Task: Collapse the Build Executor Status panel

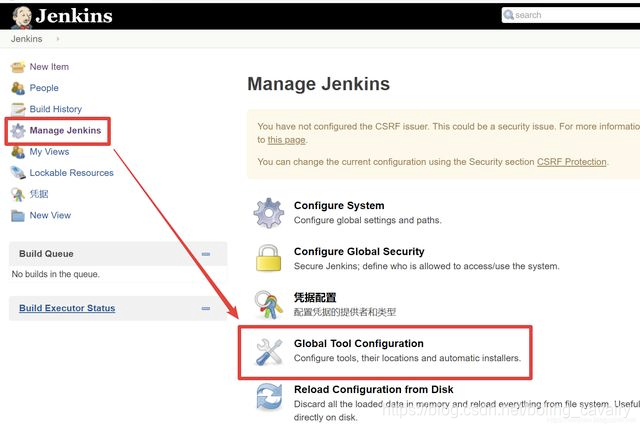Action: (x=206, y=309)
